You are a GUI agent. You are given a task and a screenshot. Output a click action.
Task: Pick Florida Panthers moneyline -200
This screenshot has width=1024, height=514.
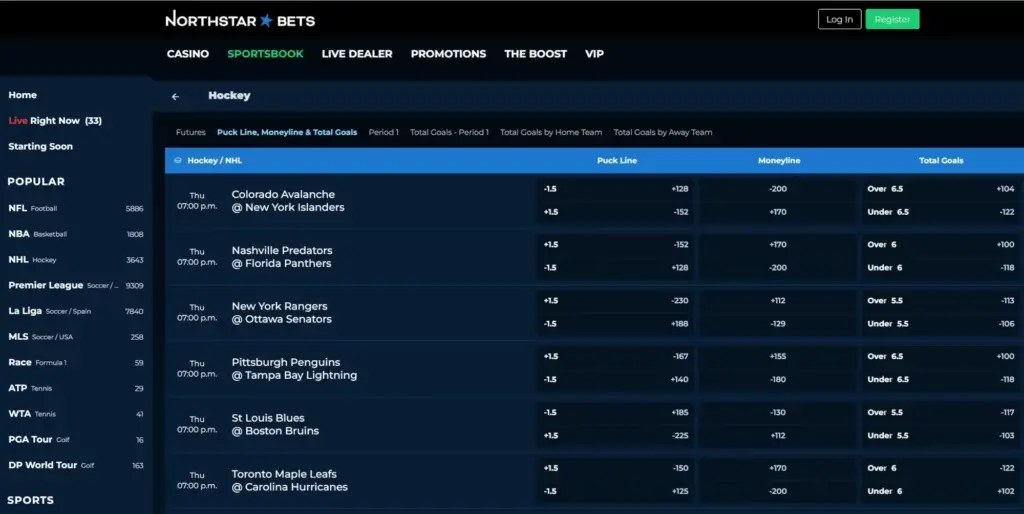coord(778,267)
